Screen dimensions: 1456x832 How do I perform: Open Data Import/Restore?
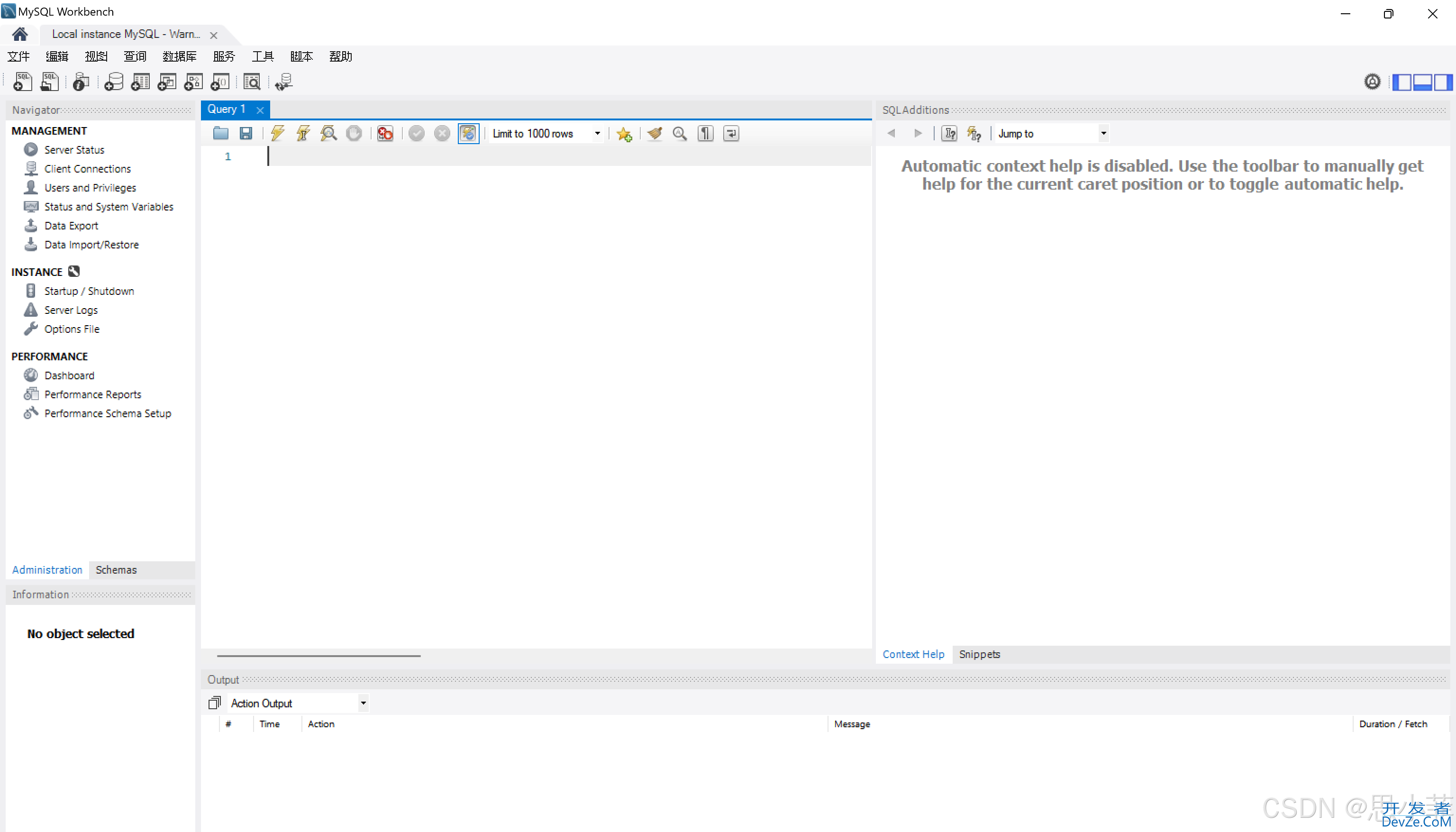pos(91,245)
